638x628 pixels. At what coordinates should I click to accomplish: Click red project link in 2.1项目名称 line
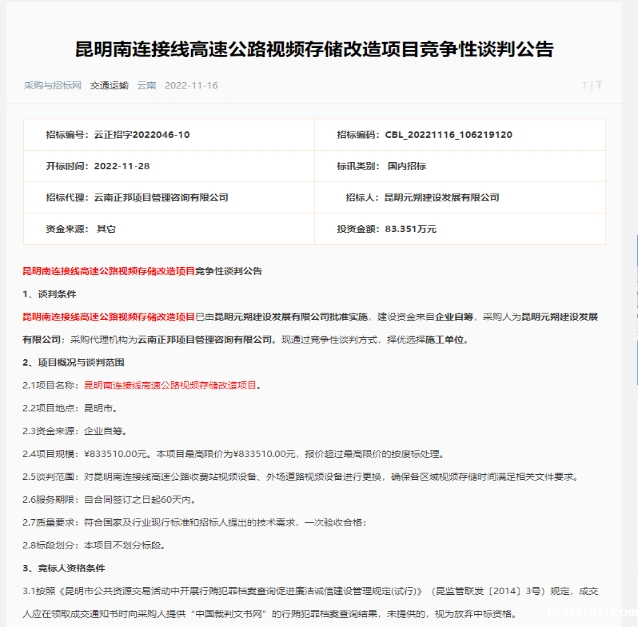point(170,384)
